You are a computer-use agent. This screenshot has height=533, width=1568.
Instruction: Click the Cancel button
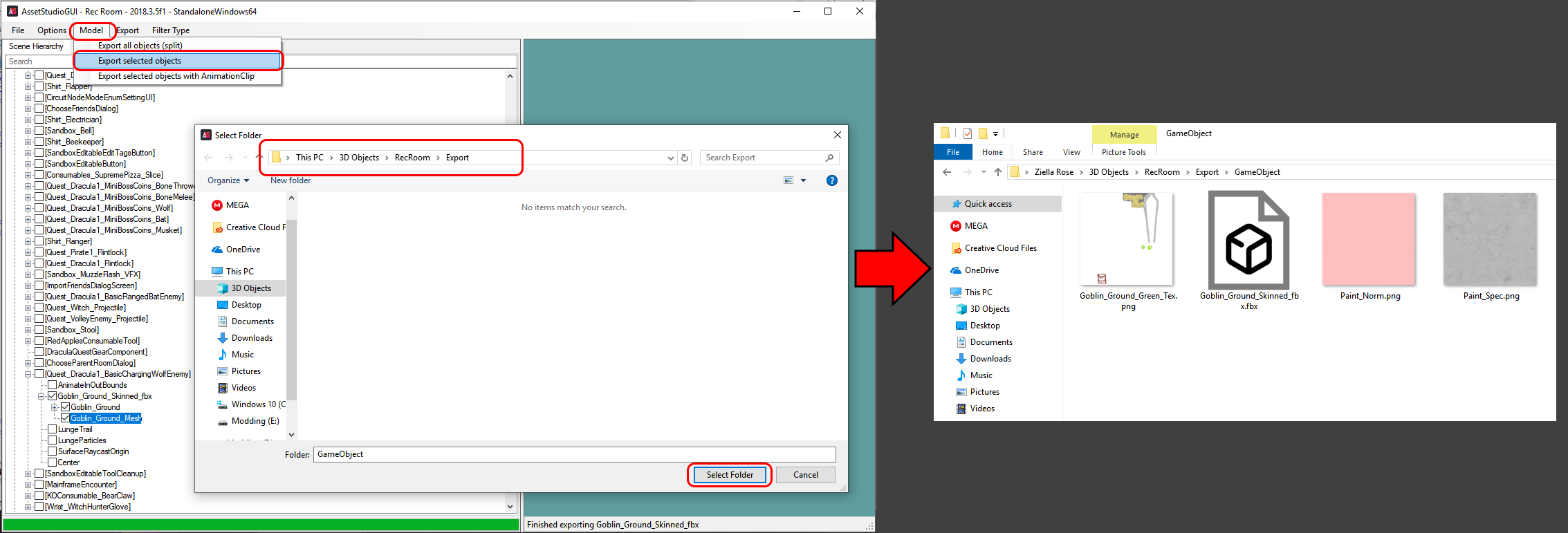pyautogui.click(x=805, y=475)
